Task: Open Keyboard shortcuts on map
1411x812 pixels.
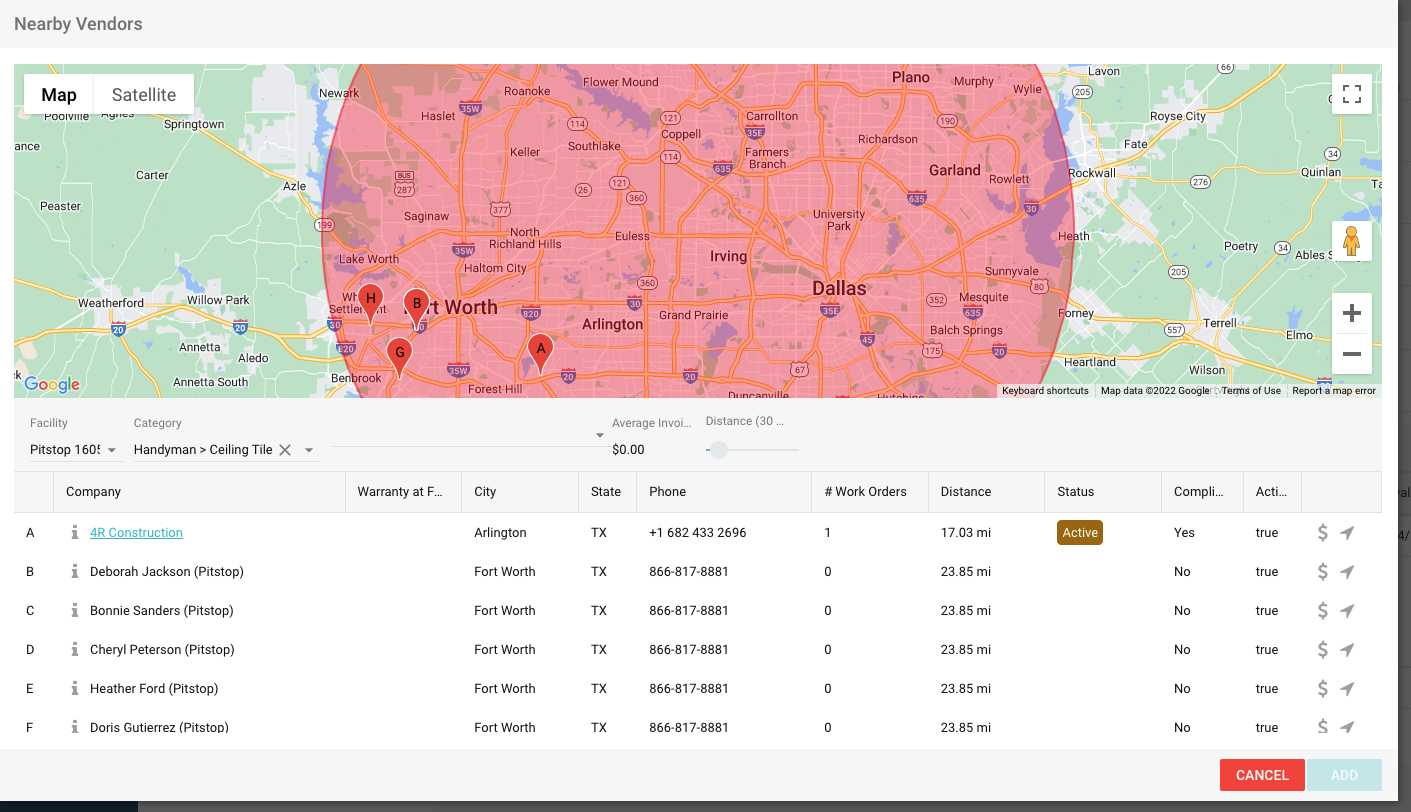Action: coord(1045,391)
